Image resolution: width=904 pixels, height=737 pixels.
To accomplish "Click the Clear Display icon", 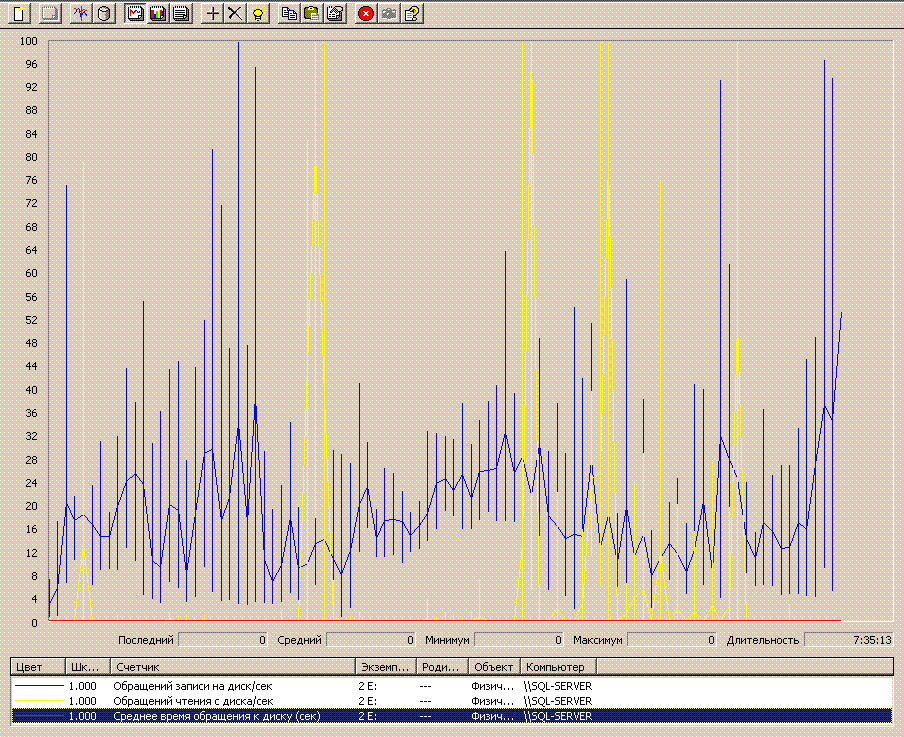I will (50, 13).
